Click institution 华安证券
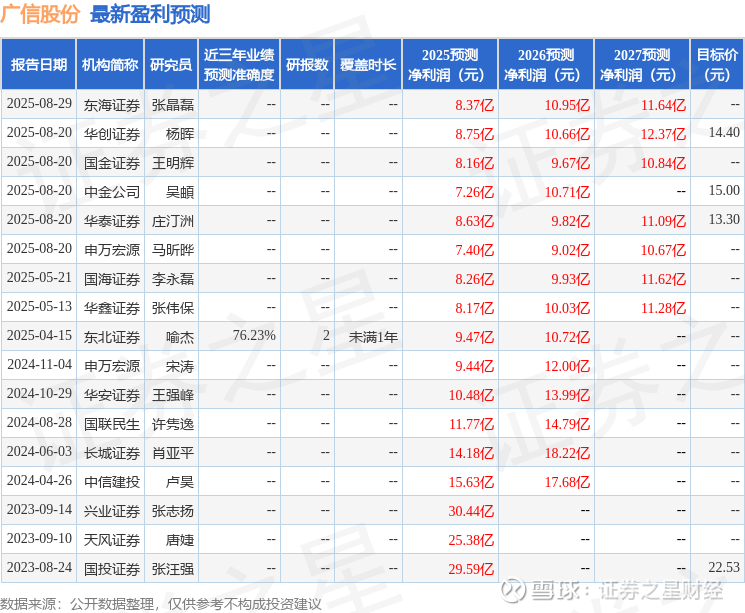Image resolution: width=745 pixels, height=613 pixels. tap(112, 395)
